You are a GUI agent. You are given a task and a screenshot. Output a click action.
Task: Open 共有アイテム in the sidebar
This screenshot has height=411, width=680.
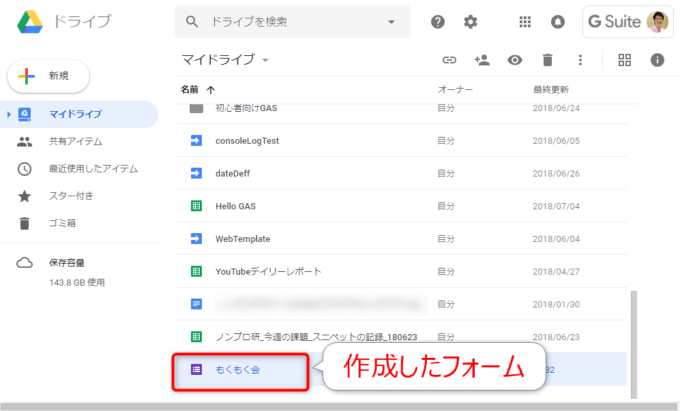tap(75, 141)
